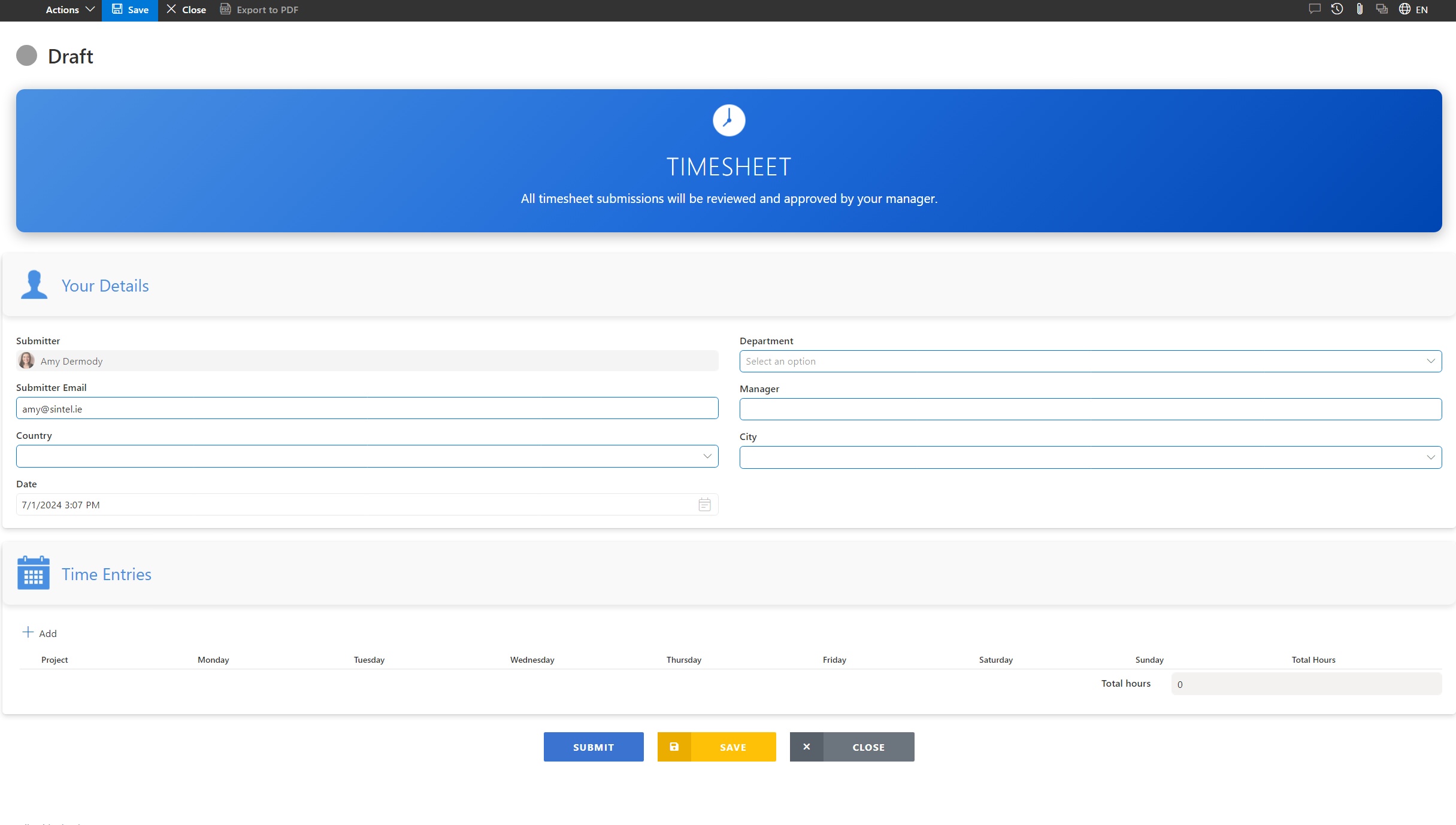Click Amy Dermody's profile picture
This screenshot has width=1456, height=825.
(x=26, y=360)
